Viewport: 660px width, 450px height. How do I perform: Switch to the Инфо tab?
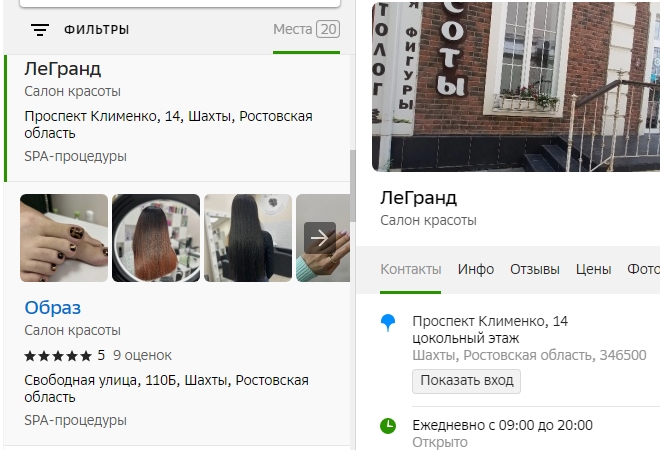point(476,269)
